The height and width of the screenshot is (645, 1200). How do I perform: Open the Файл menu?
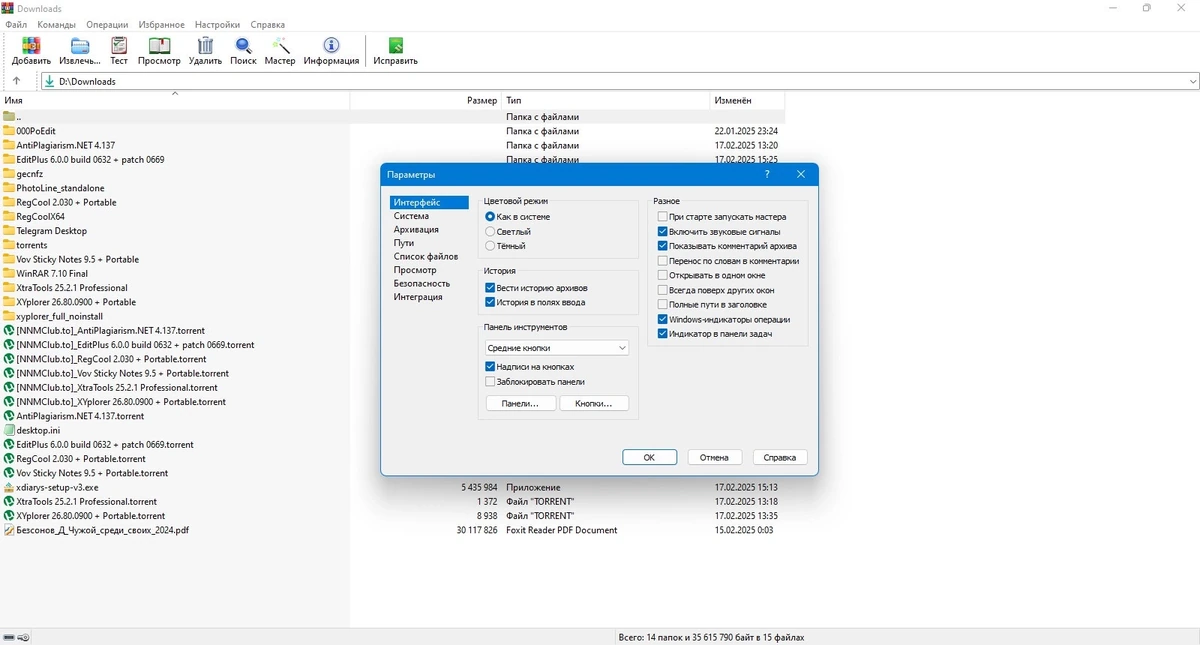16,24
